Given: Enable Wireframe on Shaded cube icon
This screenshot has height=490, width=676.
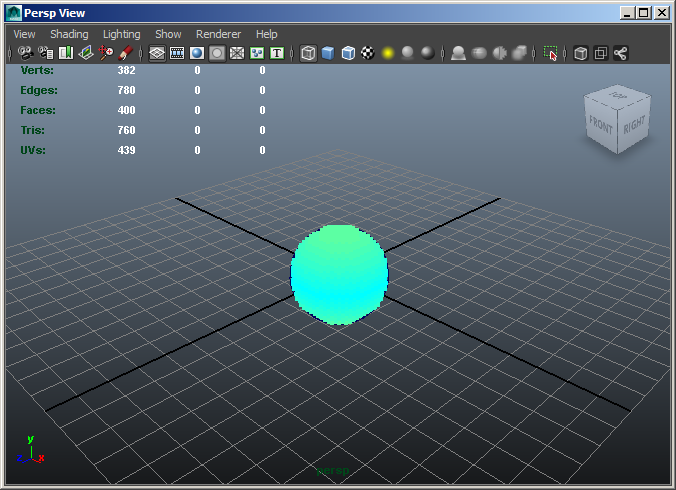Looking at the screenshot, I should [348, 53].
